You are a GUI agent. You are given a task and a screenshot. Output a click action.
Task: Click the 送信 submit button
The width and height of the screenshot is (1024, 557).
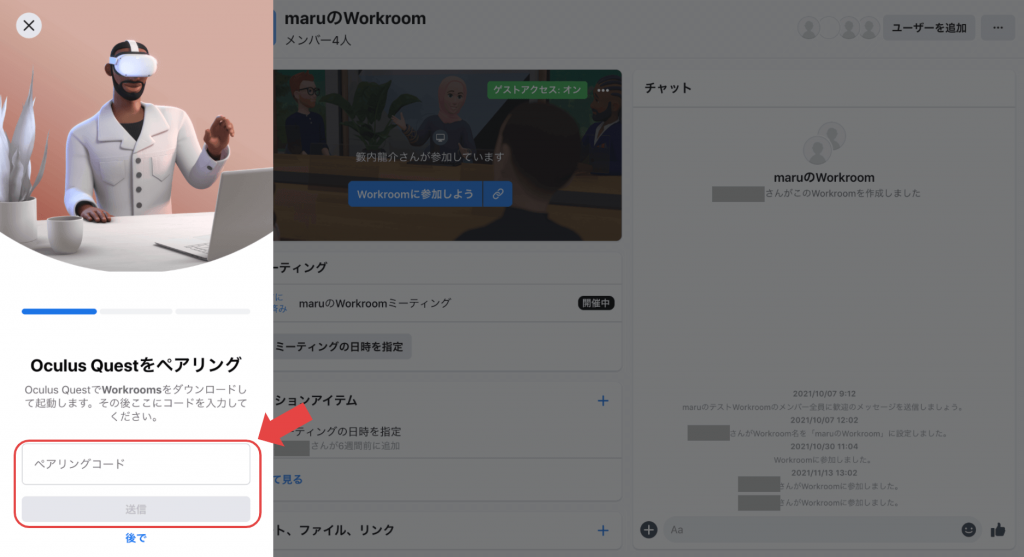click(136, 509)
